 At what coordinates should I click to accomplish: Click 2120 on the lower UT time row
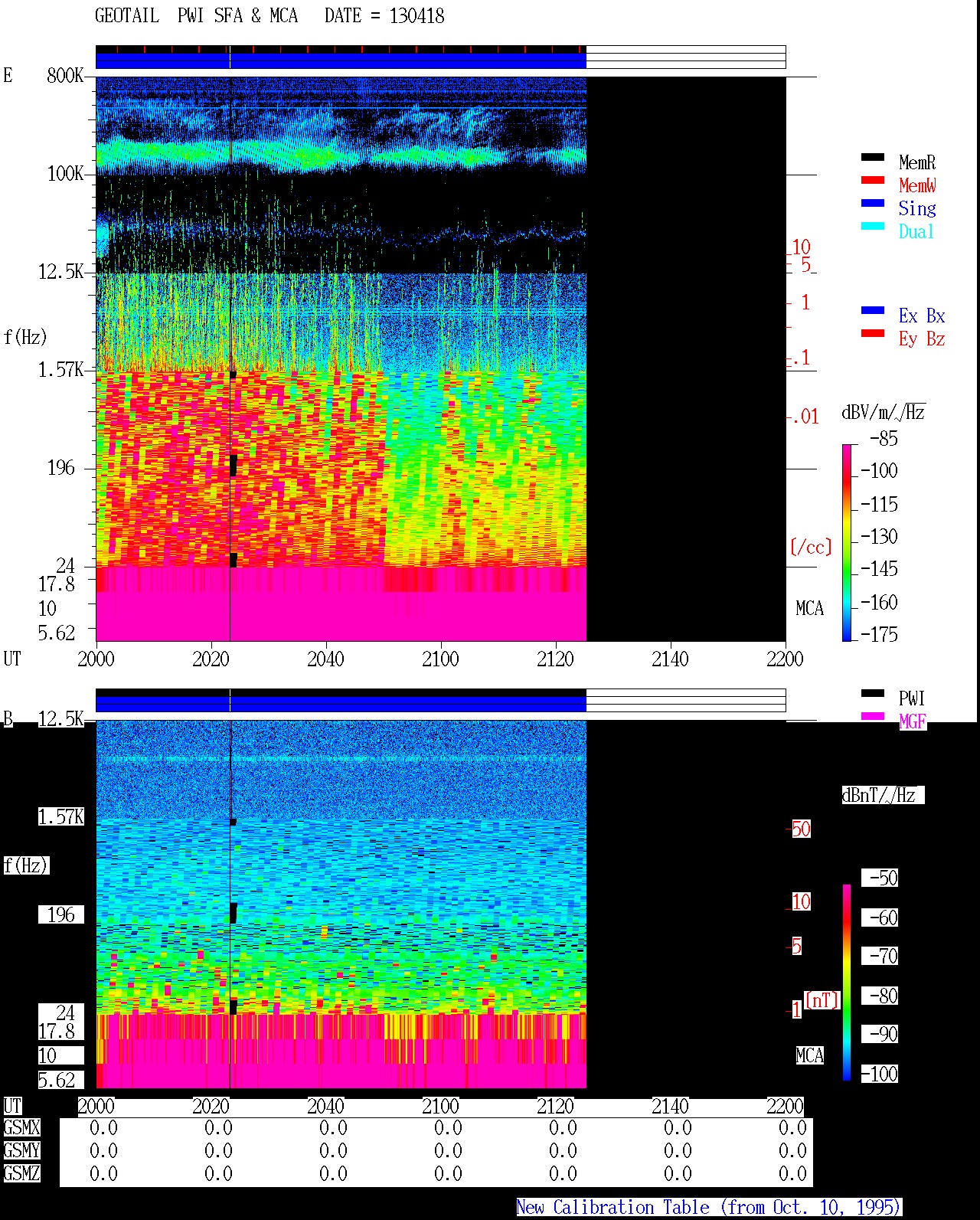pyautogui.click(x=555, y=1106)
